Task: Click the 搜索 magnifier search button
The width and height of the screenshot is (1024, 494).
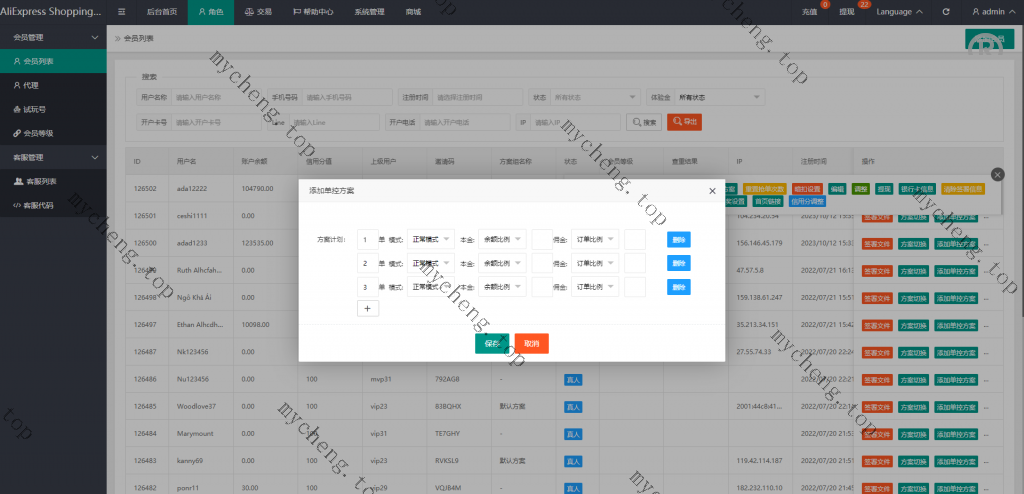Action: 644,122
